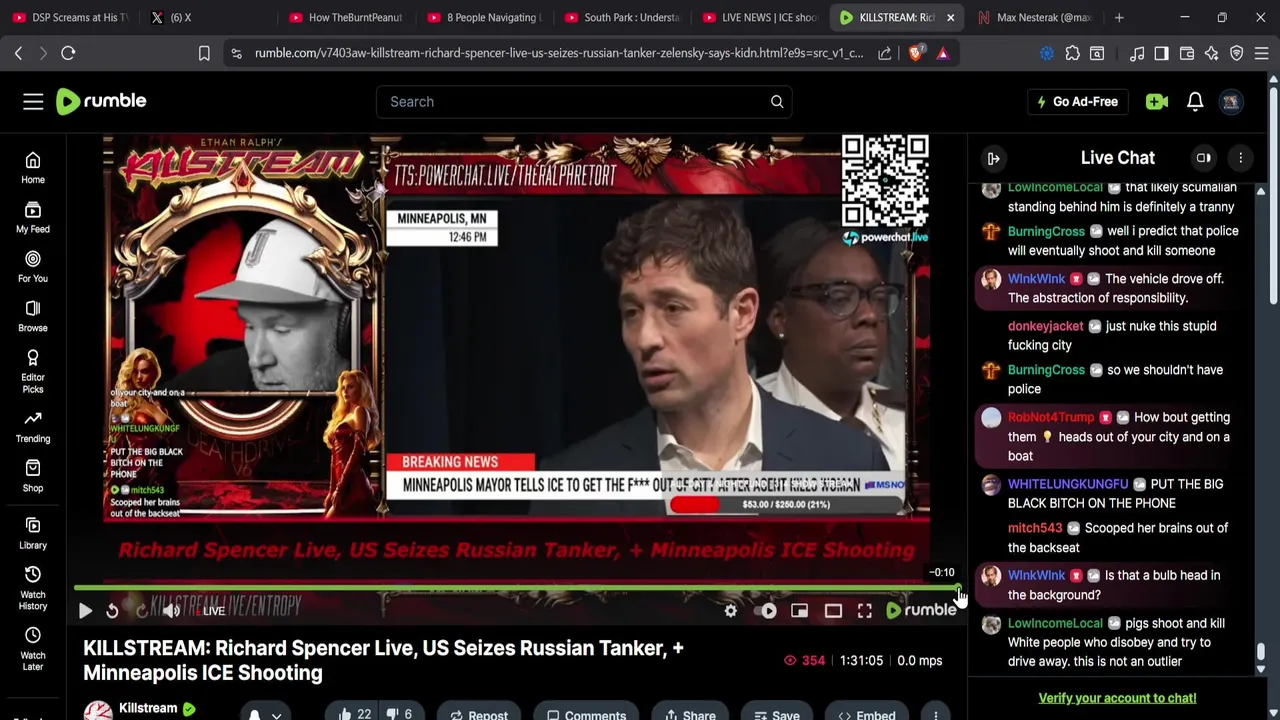Switch to LIVE NEWS ICE tab

click(x=759, y=17)
